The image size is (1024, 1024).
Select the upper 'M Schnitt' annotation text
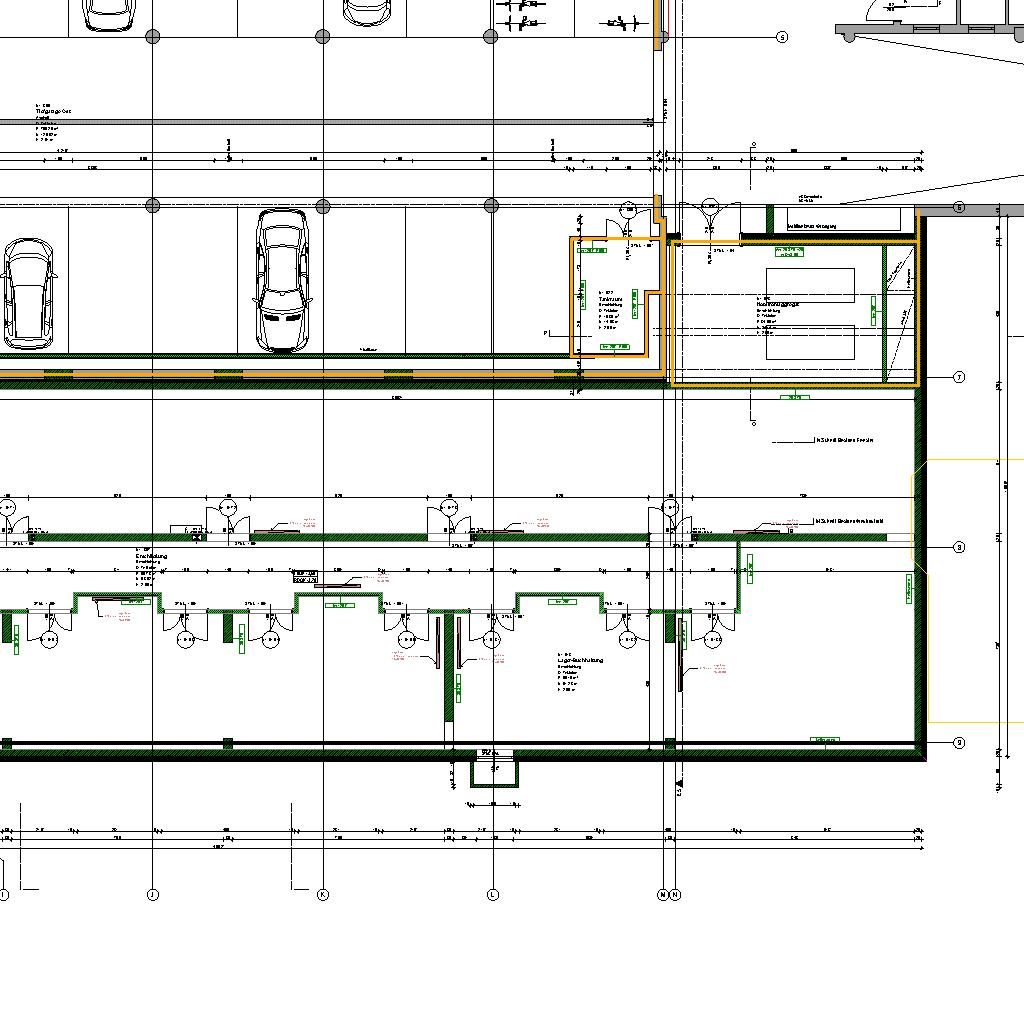[844, 440]
